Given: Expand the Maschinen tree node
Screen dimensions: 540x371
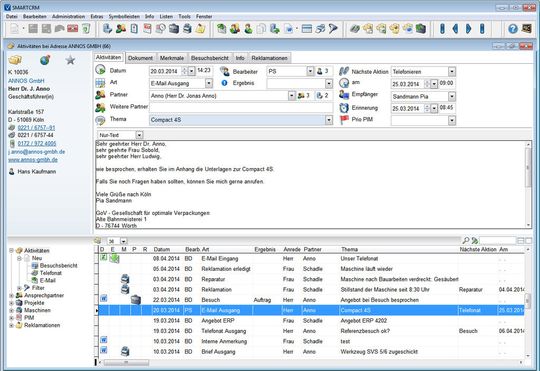Looking at the screenshot, I should 11,310.
